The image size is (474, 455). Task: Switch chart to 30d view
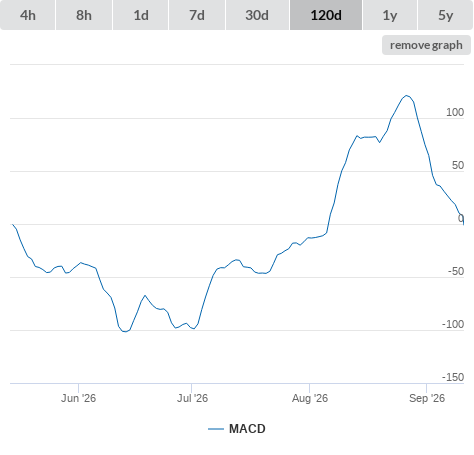coord(257,15)
